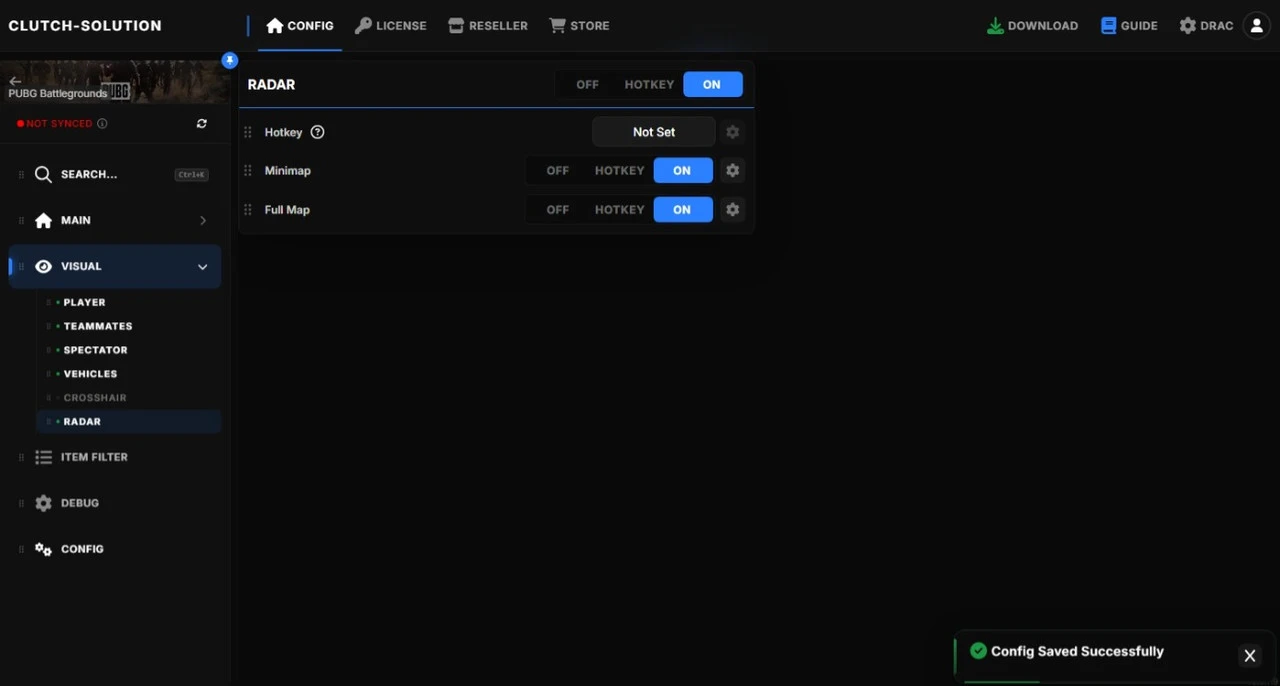Open the STORE tab
The height and width of the screenshot is (686, 1280).
point(579,26)
